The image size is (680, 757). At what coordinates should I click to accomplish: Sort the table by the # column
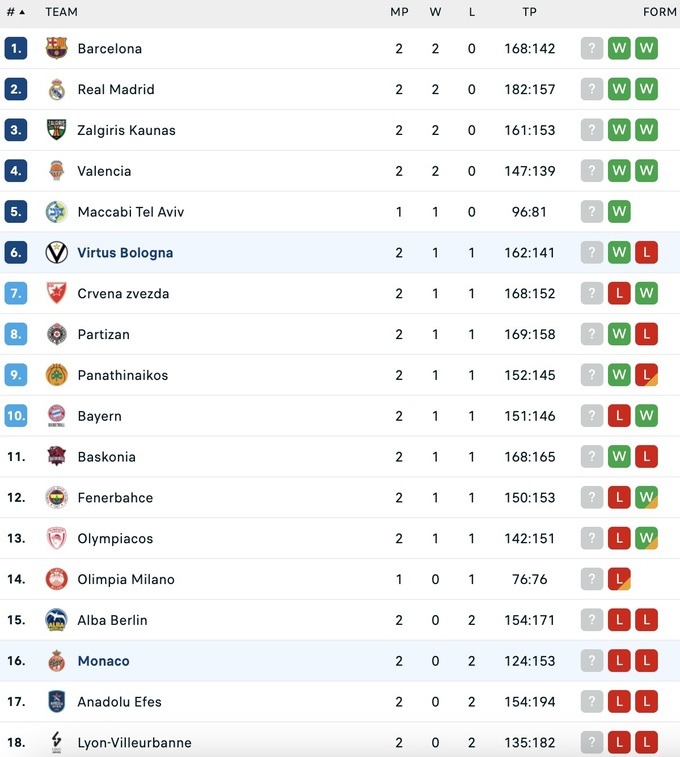point(15,12)
